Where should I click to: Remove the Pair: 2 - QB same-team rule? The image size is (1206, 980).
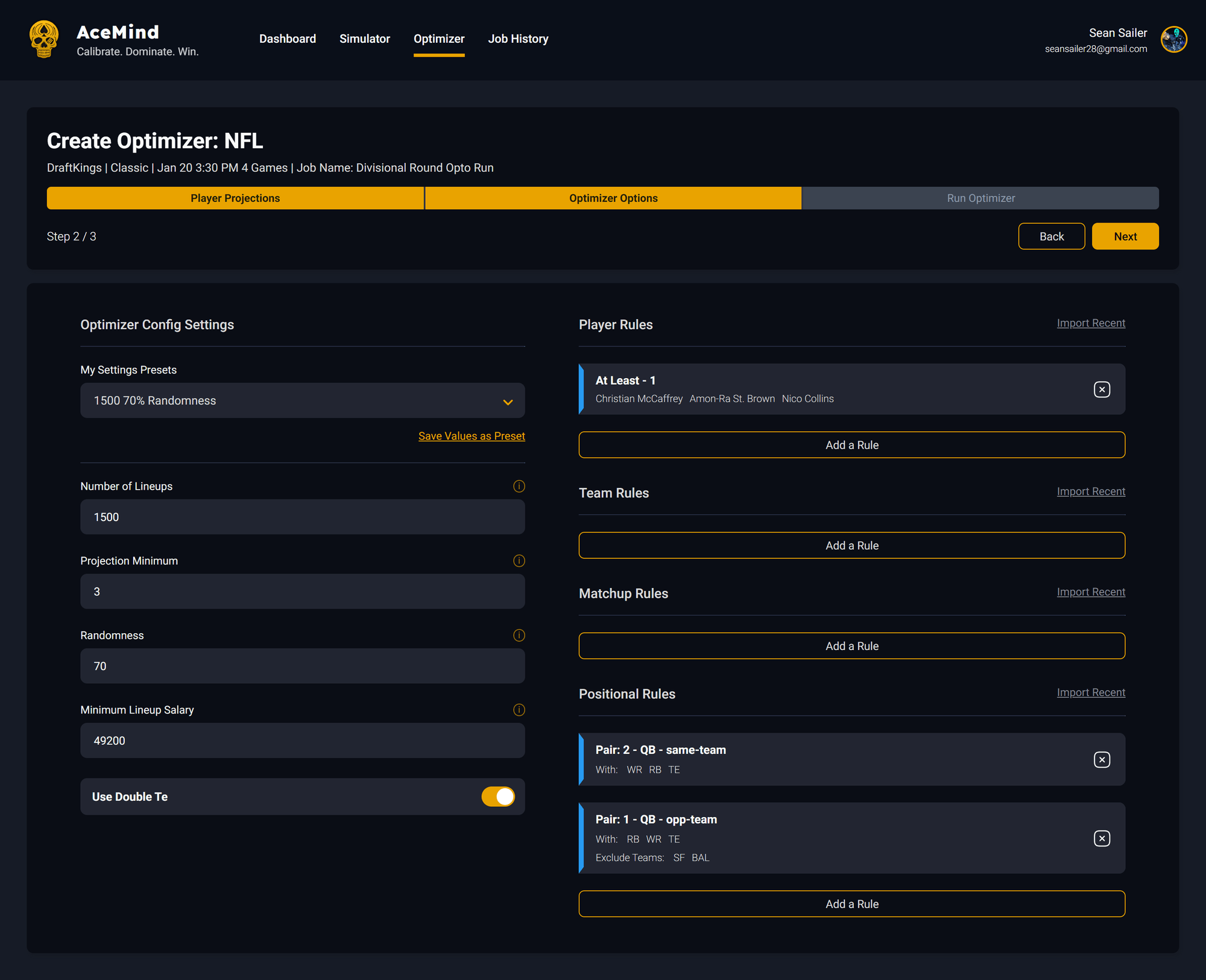tap(1102, 759)
